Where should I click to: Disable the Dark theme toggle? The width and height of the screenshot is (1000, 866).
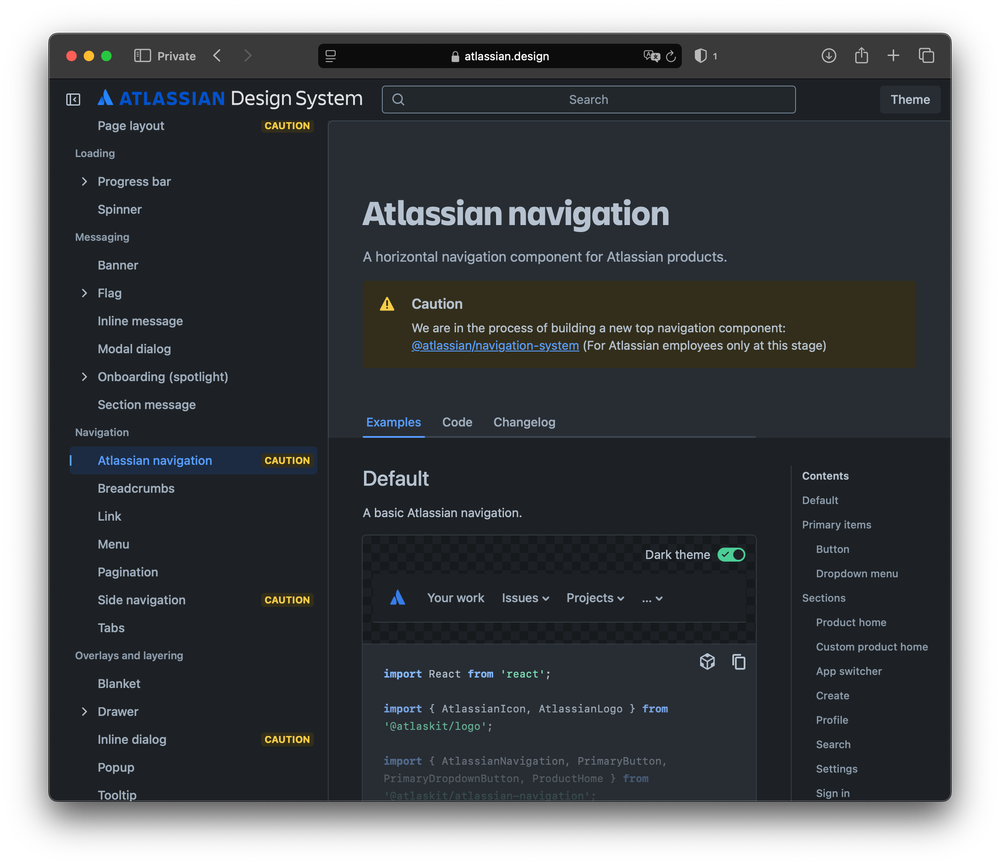tap(731, 554)
